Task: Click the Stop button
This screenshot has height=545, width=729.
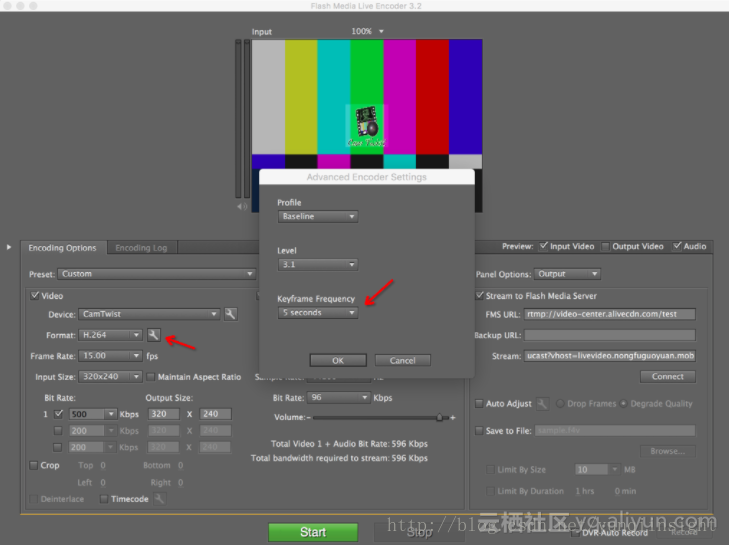Action: [419, 532]
